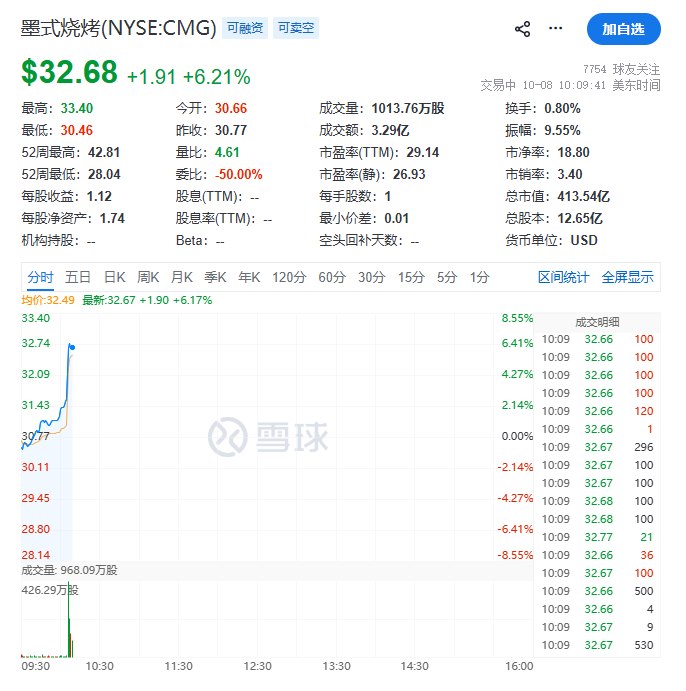686x691 pixels.
Task: Click the 成交额 value 3.29亿
Action: point(390,130)
